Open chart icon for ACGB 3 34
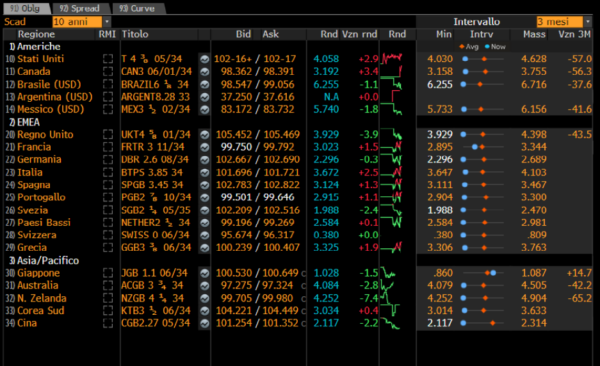 205,286
